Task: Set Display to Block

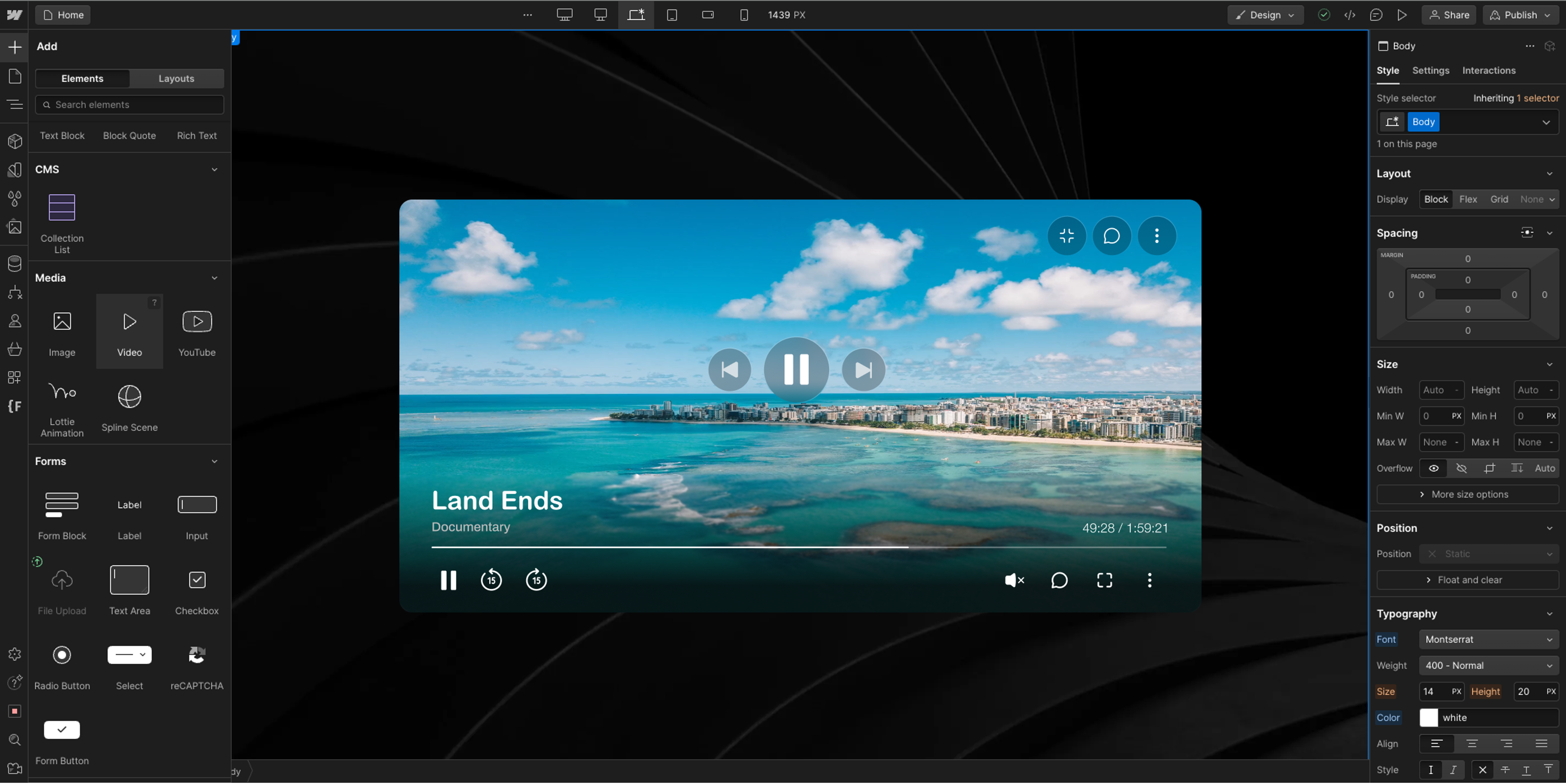Action: (x=1435, y=199)
